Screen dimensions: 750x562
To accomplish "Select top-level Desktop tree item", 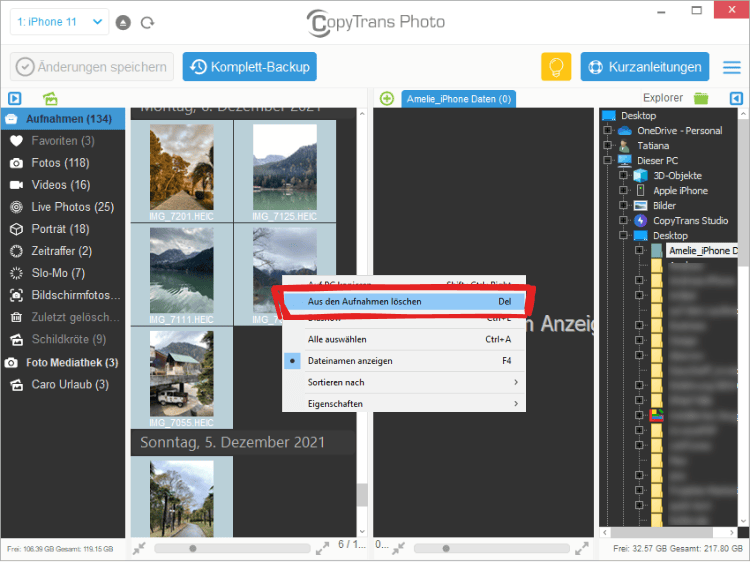I will pos(638,115).
